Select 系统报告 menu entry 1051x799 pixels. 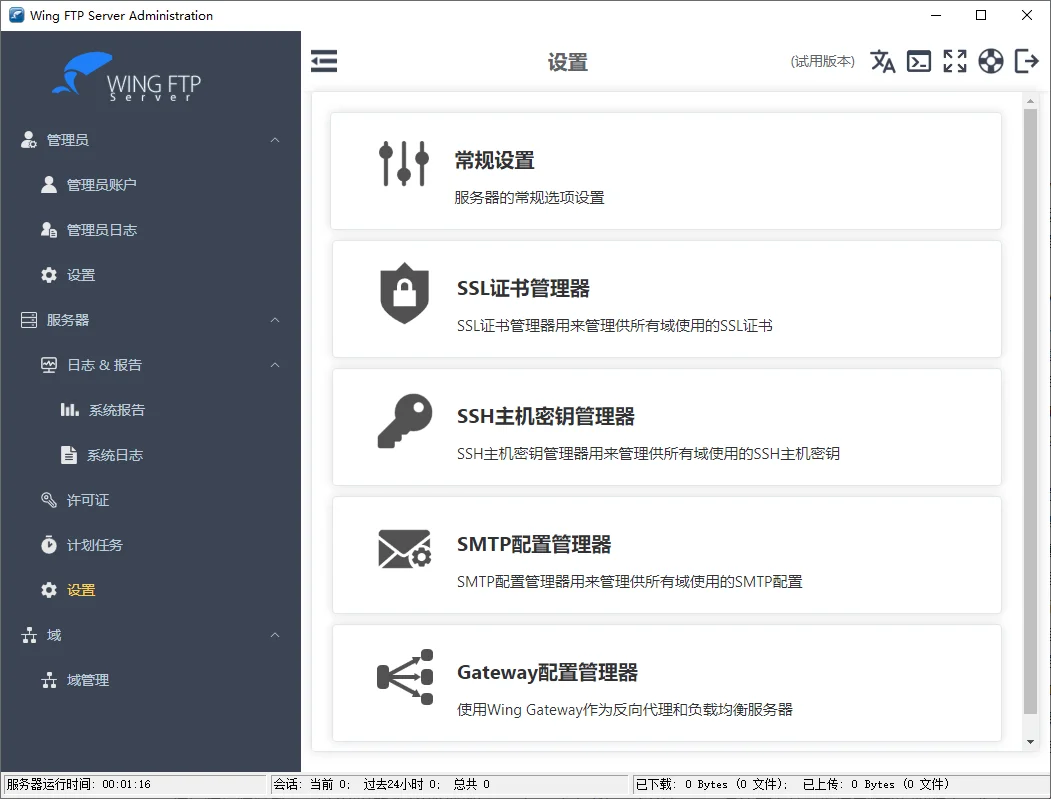(117, 410)
